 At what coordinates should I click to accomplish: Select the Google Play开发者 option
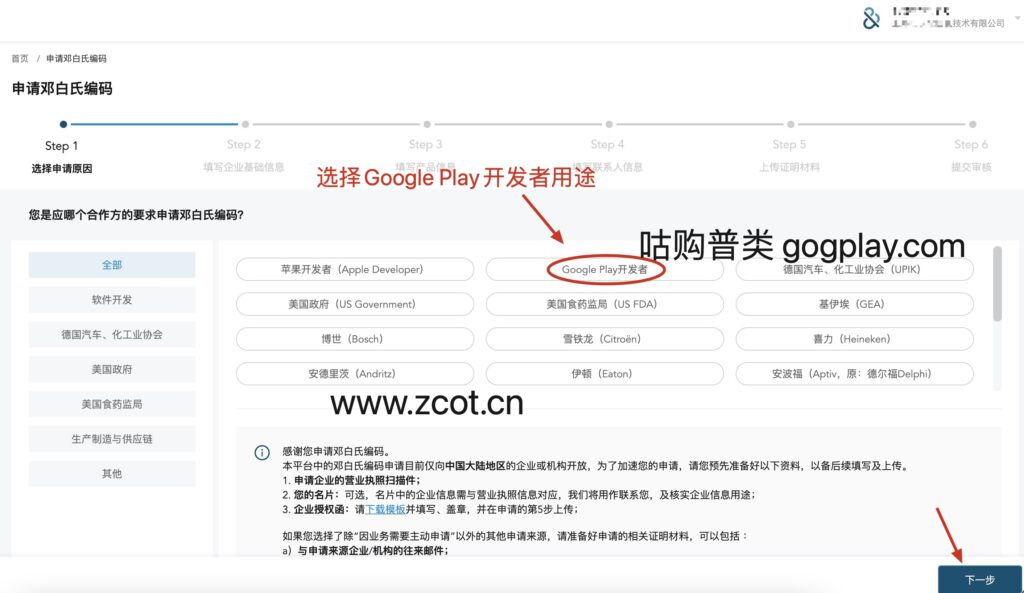(x=604, y=269)
